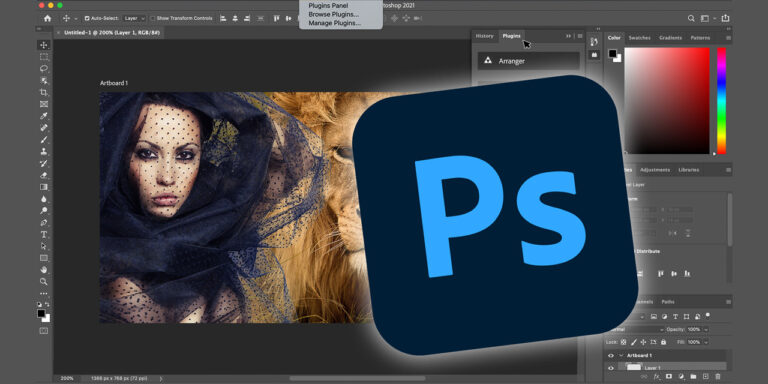Activate the Zoom tool in toolbar
The height and width of the screenshot is (384, 768).
click(44, 282)
